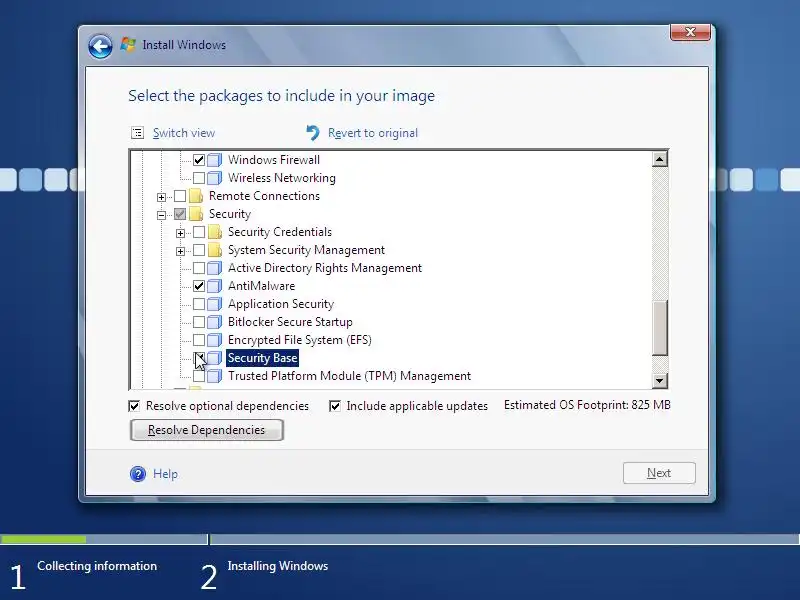800x600 pixels.
Task: Check Active Directory Rights Management checkbox
Action: 199,268
